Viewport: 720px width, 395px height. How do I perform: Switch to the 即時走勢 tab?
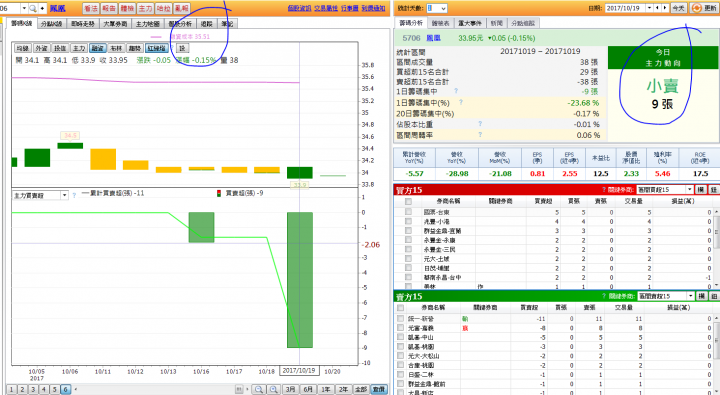pos(83,23)
